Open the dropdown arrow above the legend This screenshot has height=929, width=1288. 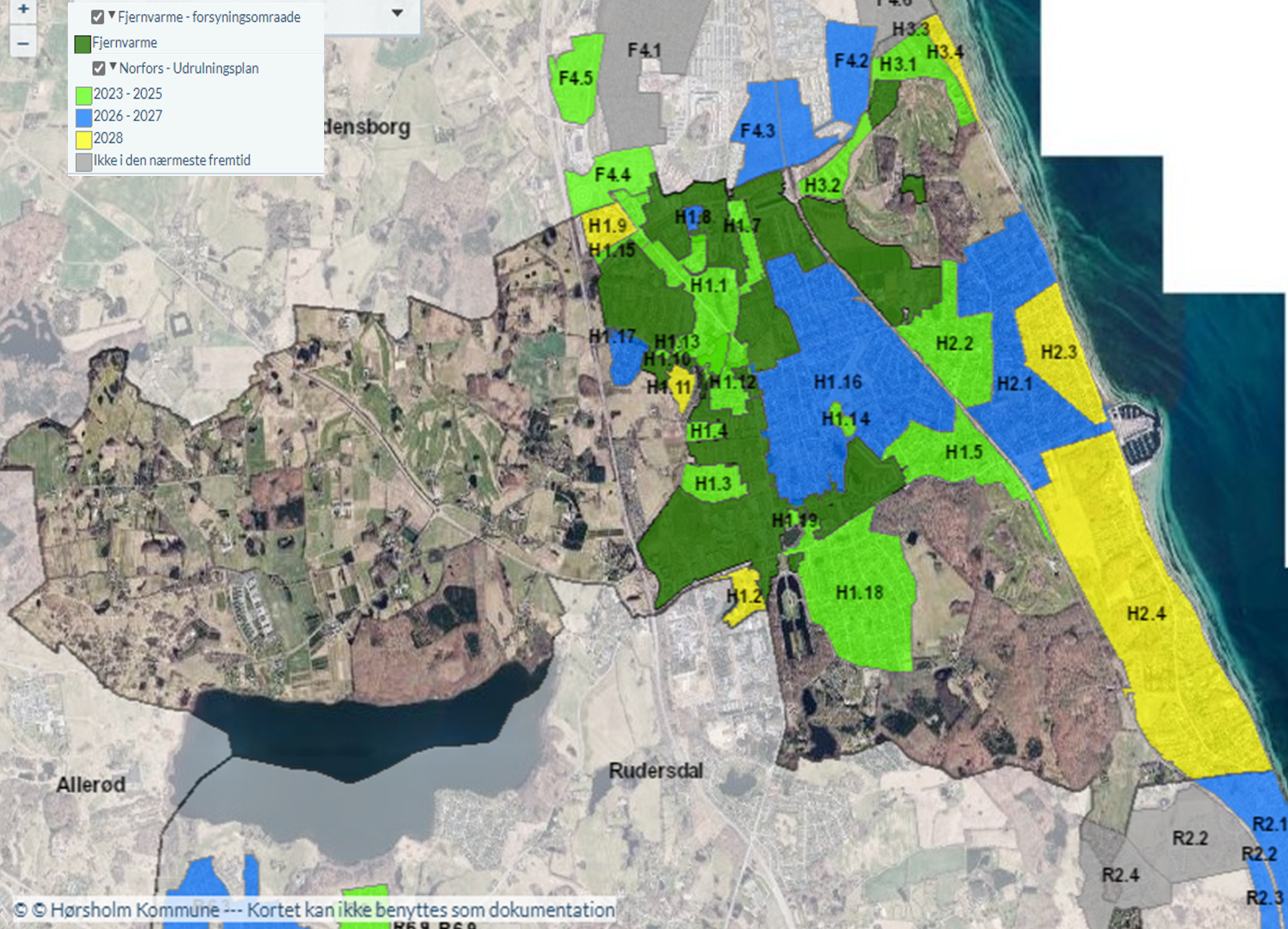(397, 13)
